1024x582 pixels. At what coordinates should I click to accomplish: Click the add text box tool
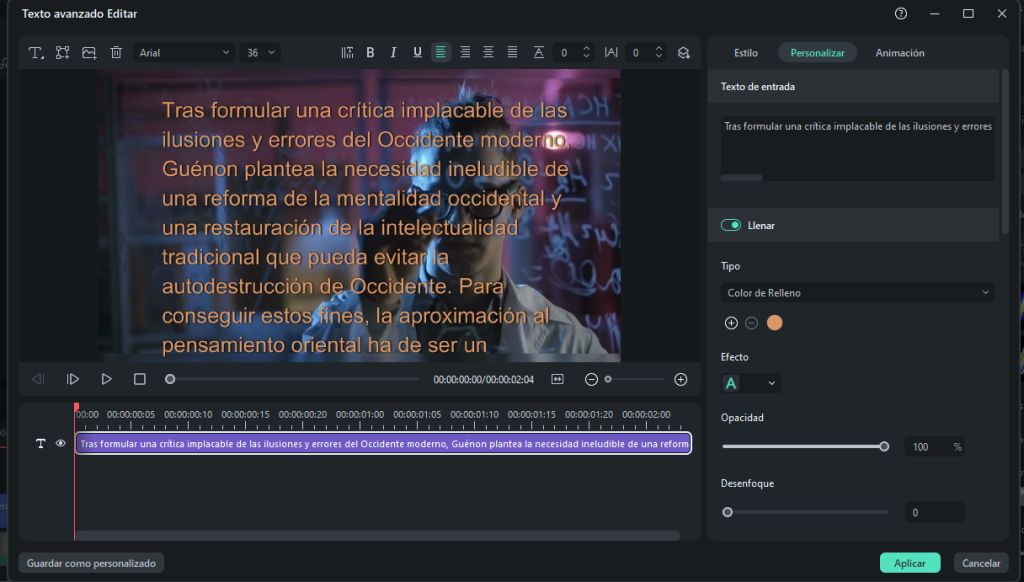pos(36,52)
